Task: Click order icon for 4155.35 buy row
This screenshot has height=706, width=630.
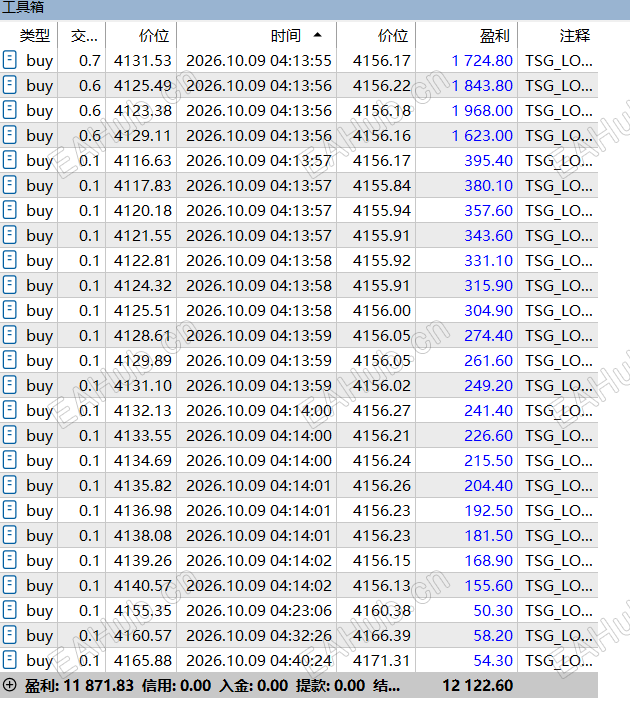Action: [x=9, y=610]
